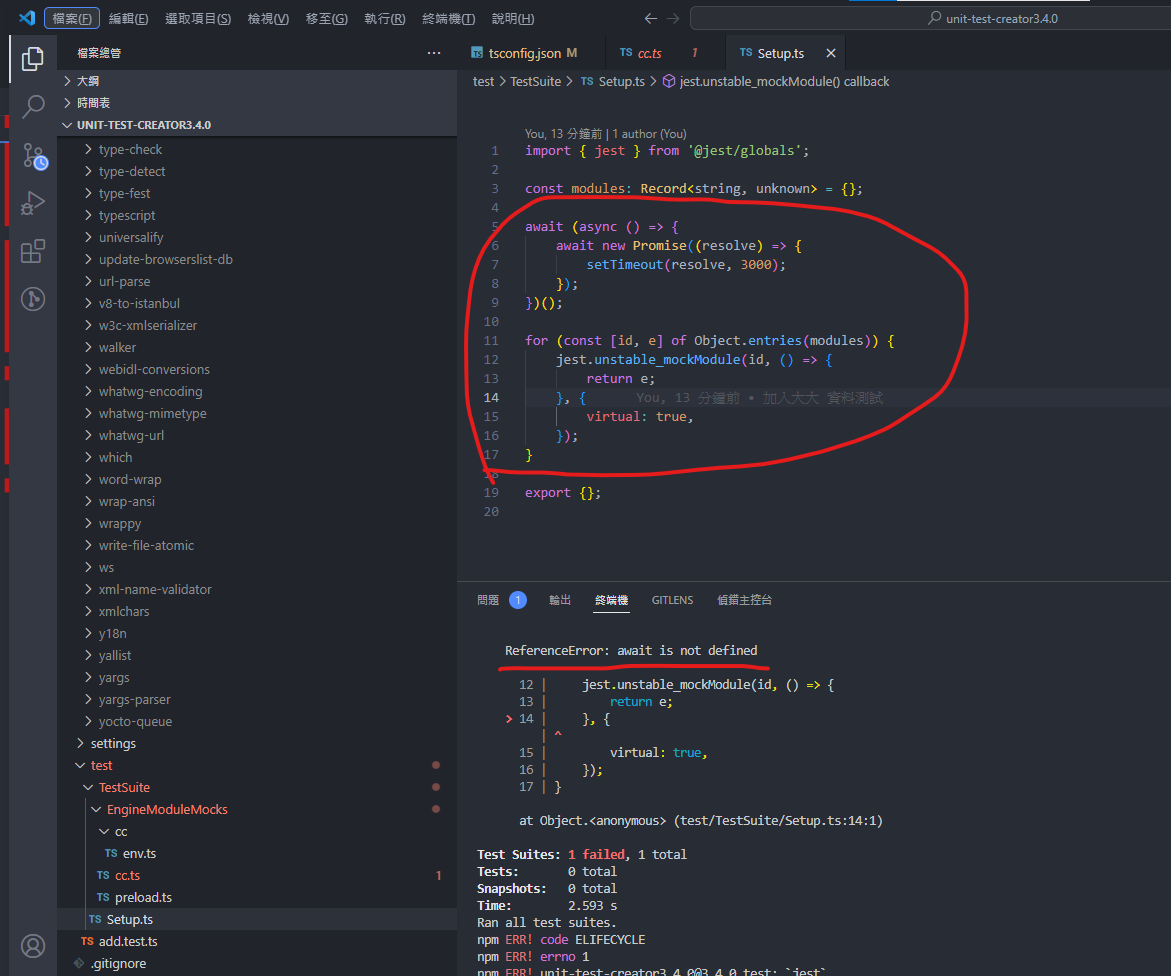1171x976 pixels.
Task: Click the TS icon on Setup.ts tab
Action: pos(745,52)
